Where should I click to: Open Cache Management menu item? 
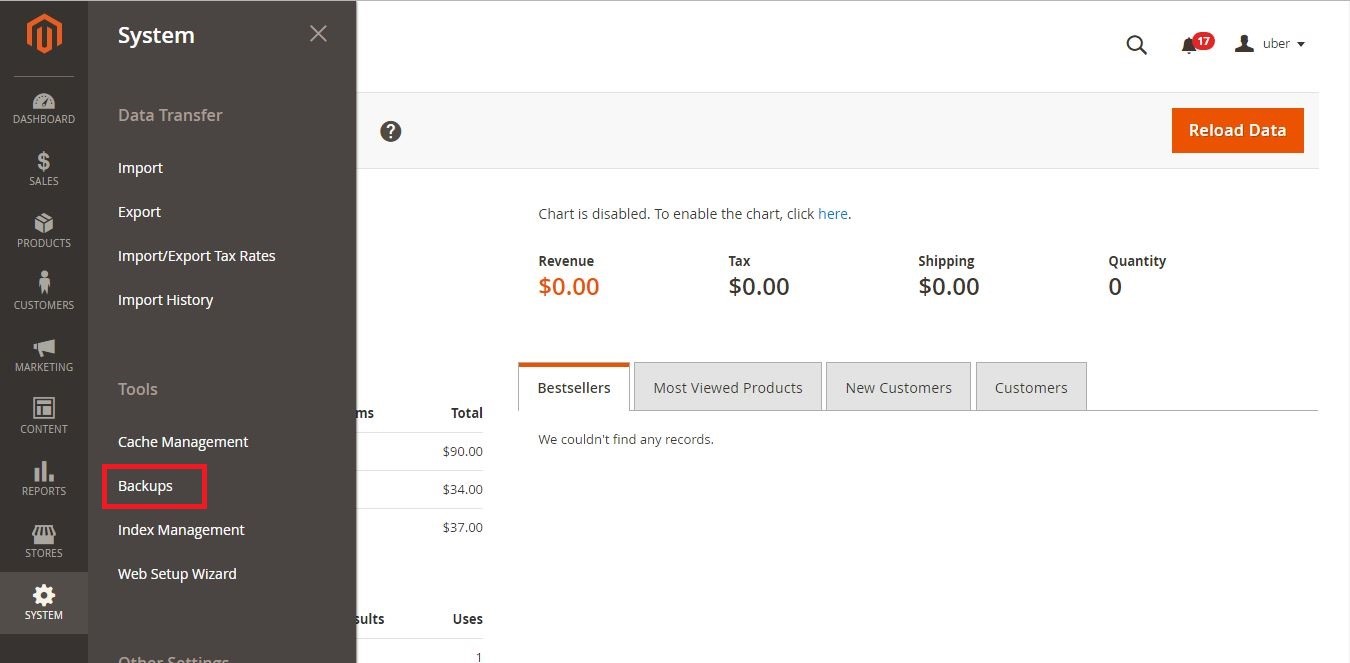(x=183, y=442)
